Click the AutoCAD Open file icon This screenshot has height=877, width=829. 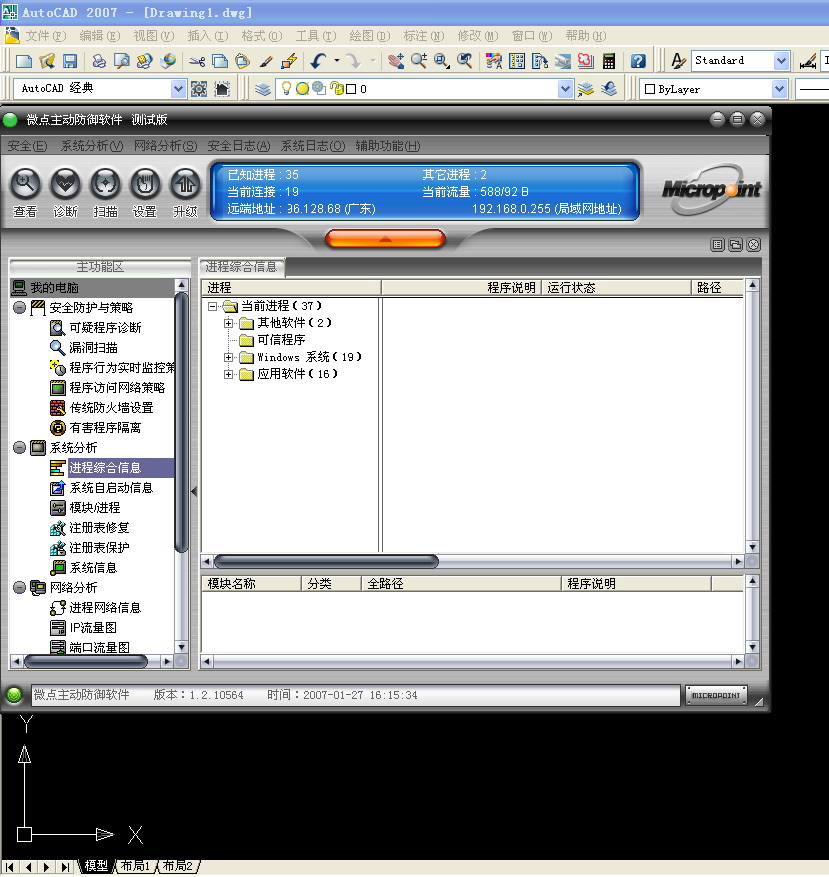[x=47, y=60]
